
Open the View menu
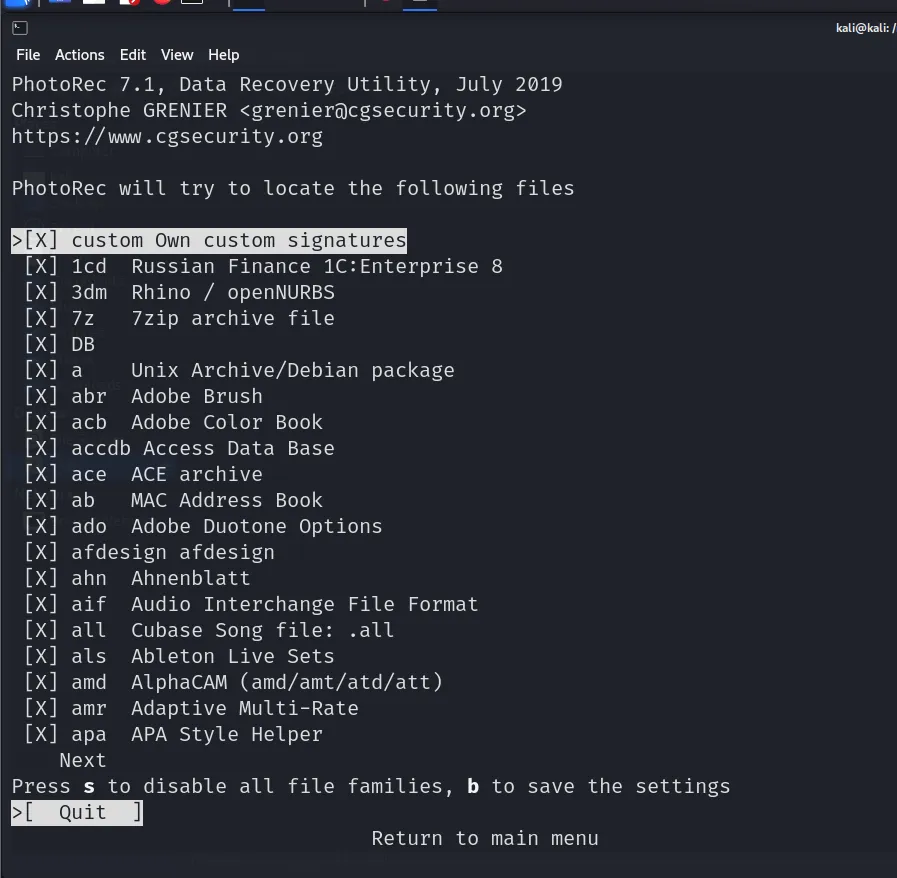pyautogui.click(x=177, y=55)
